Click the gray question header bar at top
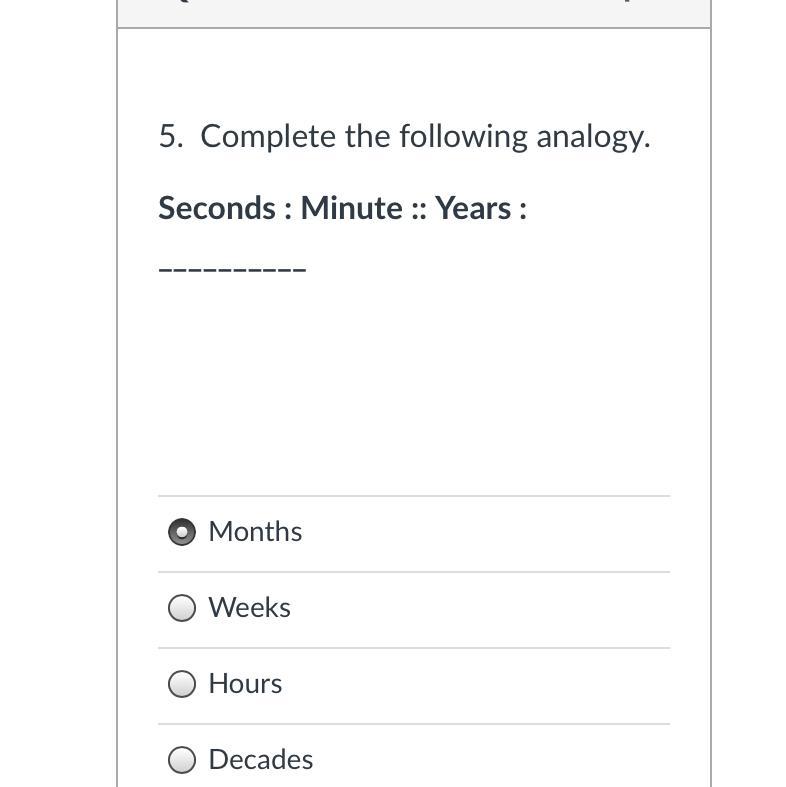Viewport: 786px width, 787px height. [x=414, y=12]
